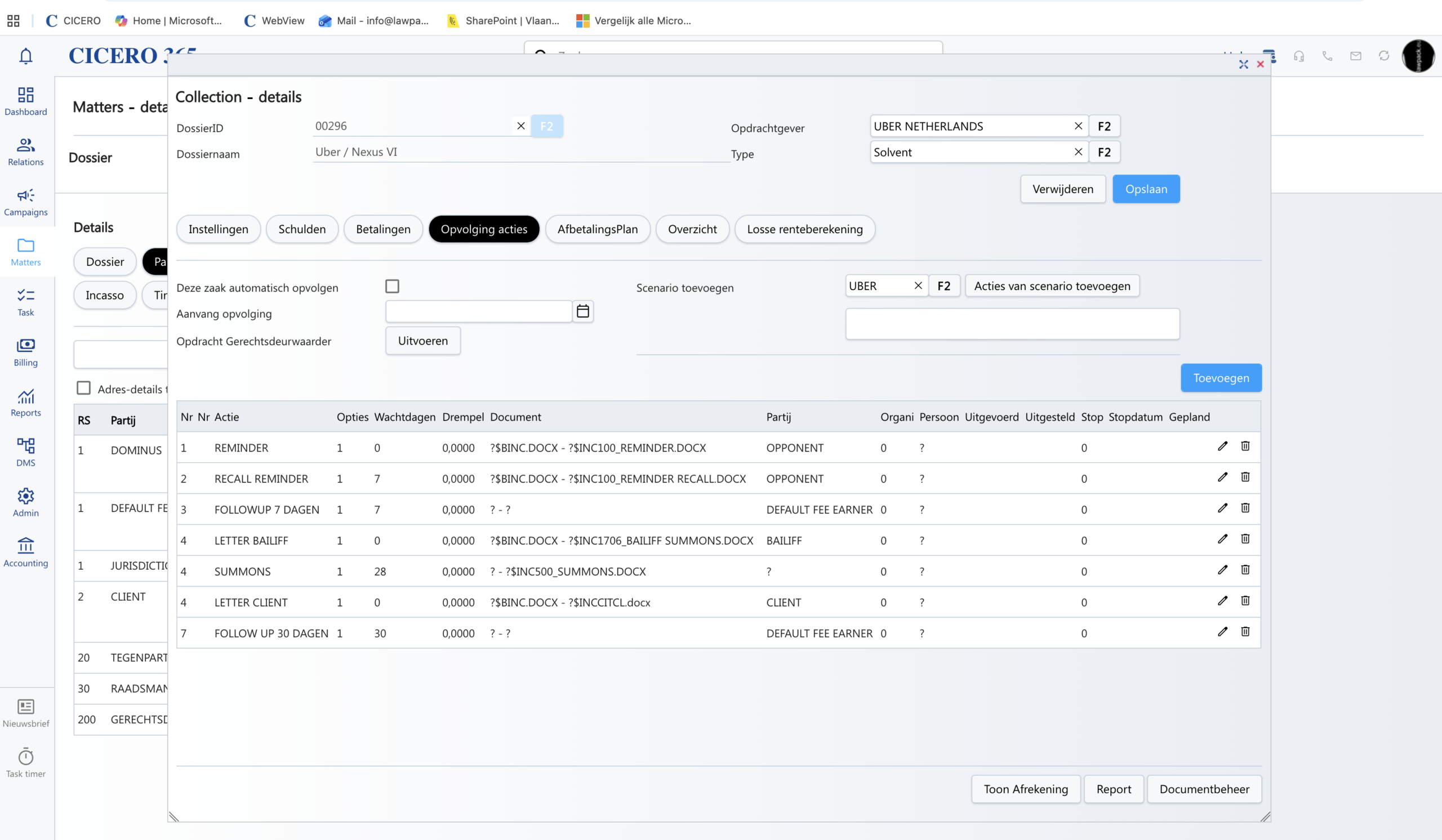Click the refresh icon in header

tap(1383, 56)
